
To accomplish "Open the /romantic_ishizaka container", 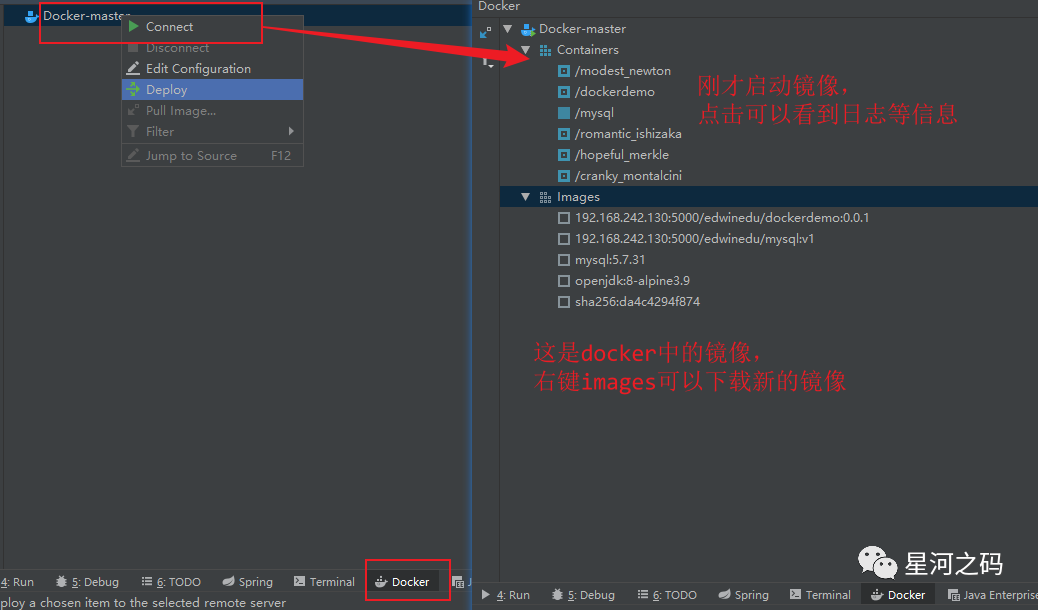I will coord(628,134).
